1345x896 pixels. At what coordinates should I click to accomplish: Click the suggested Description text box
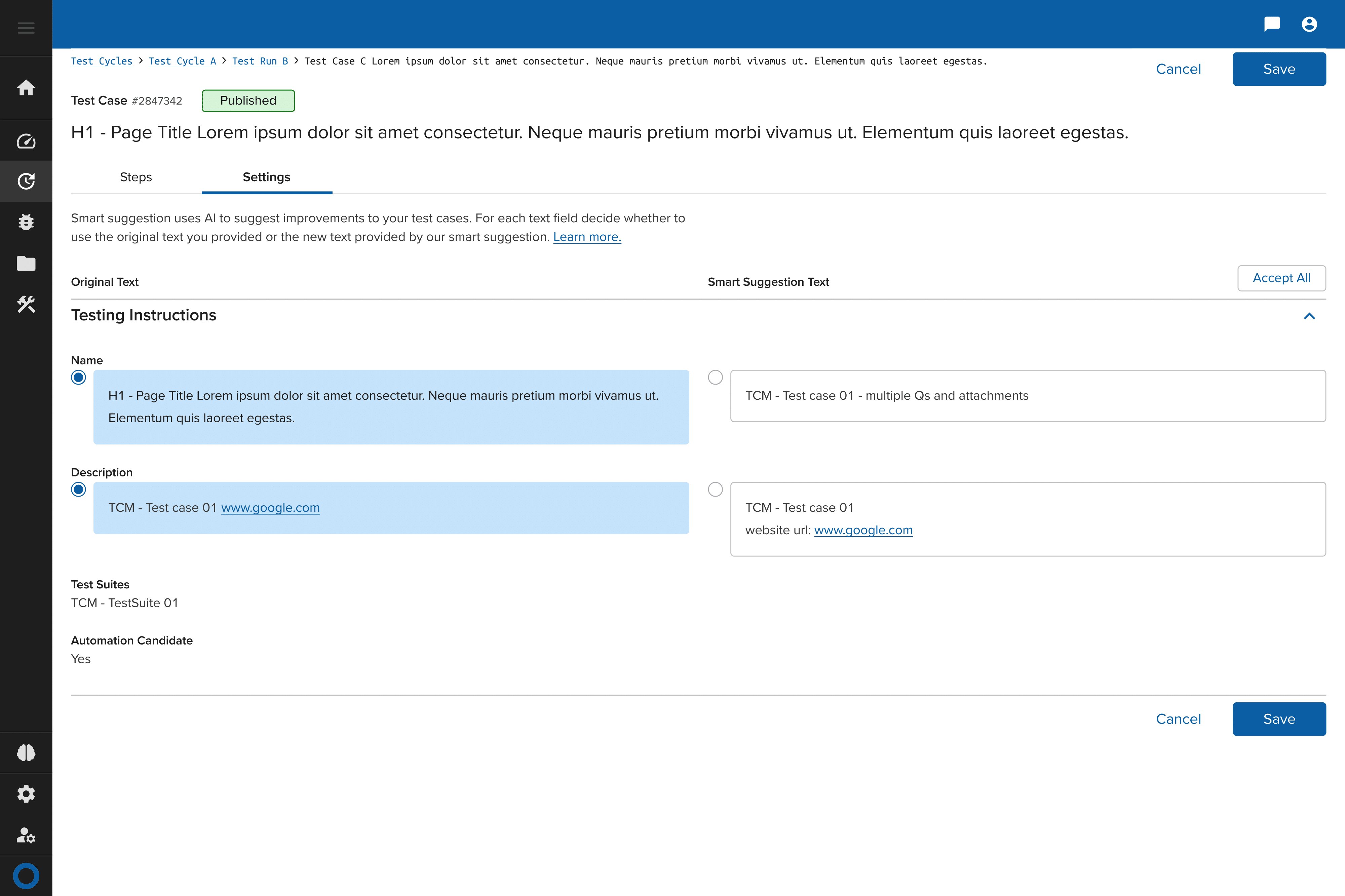[x=1028, y=519]
